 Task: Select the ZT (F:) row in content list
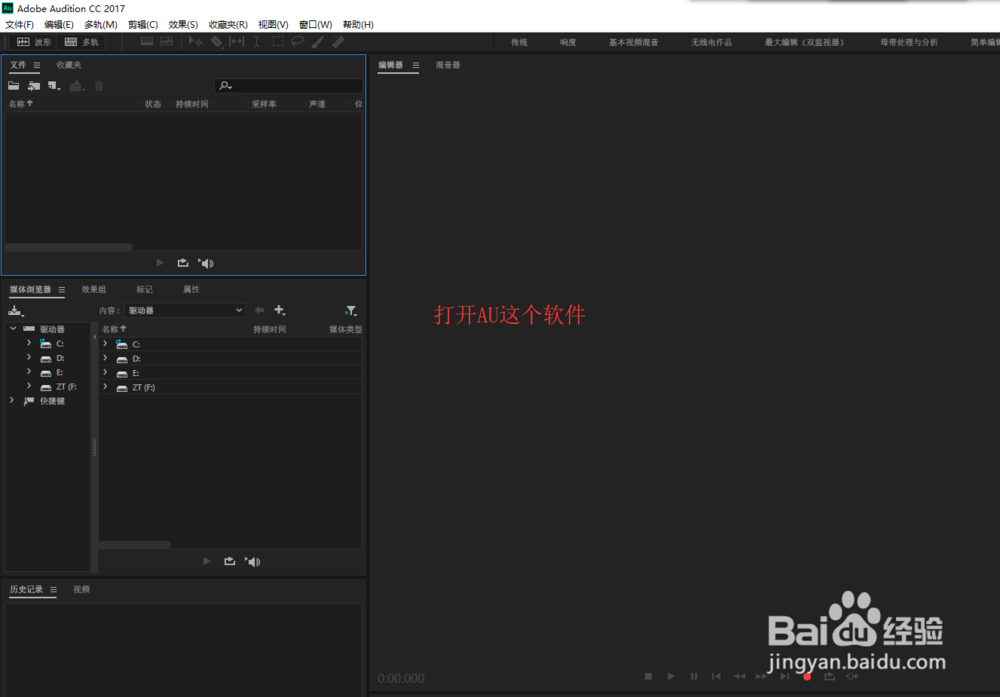(x=231, y=387)
